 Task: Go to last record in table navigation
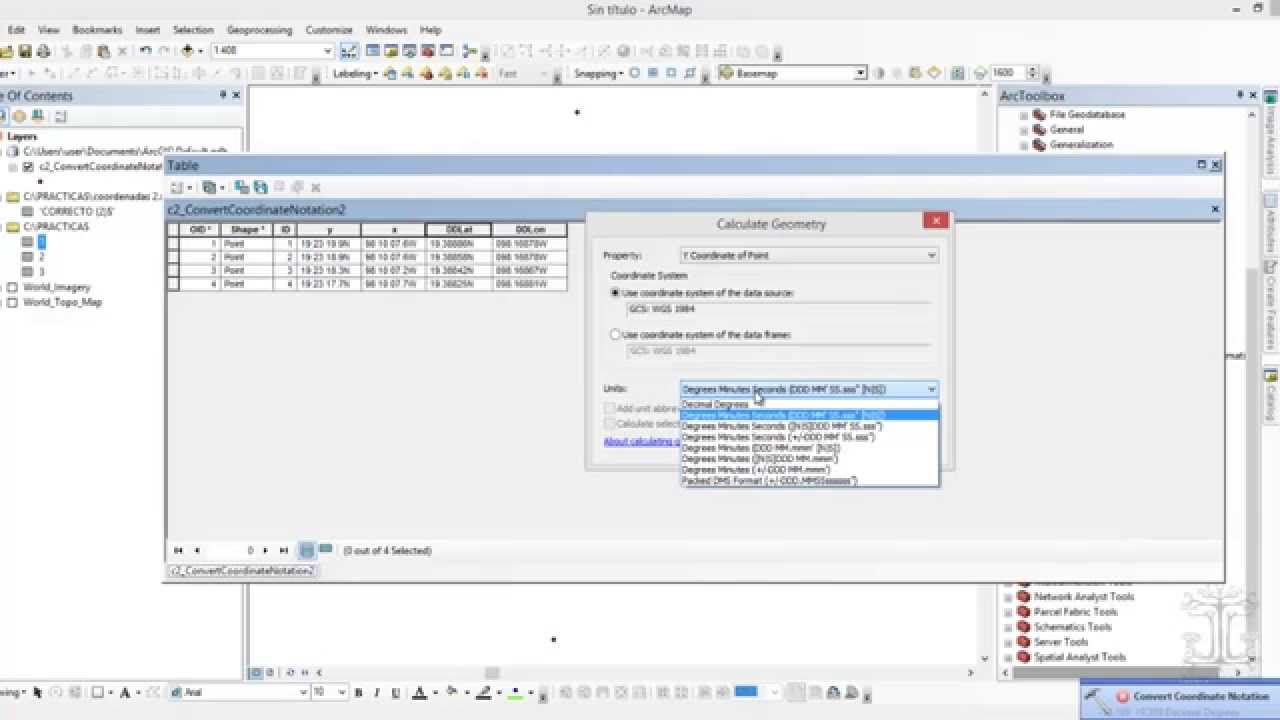284,551
